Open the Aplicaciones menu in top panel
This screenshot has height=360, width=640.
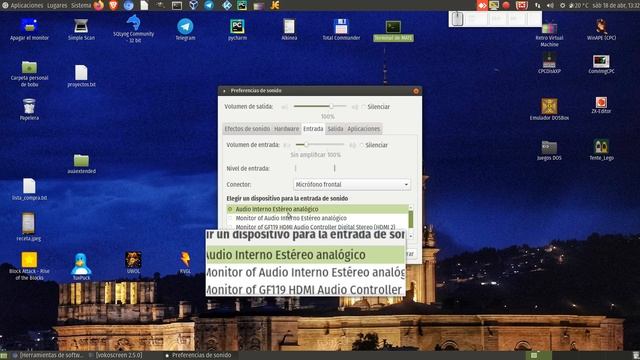point(23,5)
